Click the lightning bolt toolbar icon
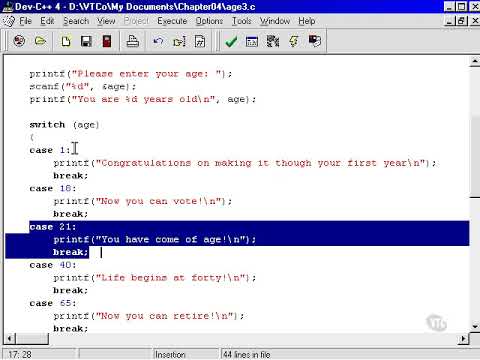Viewport: 480px width, 360px height. [294, 41]
